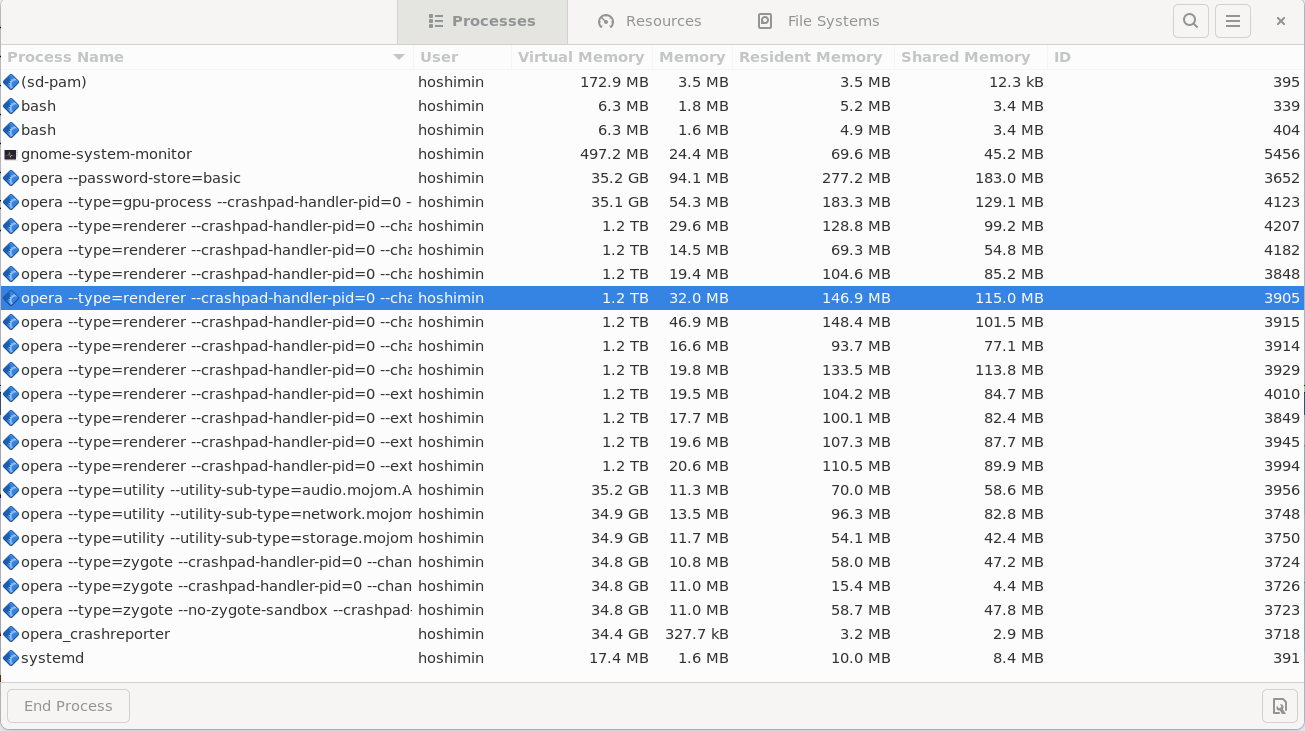
Task: Sort by the Virtual Memory column header
Action: (580, 57)
